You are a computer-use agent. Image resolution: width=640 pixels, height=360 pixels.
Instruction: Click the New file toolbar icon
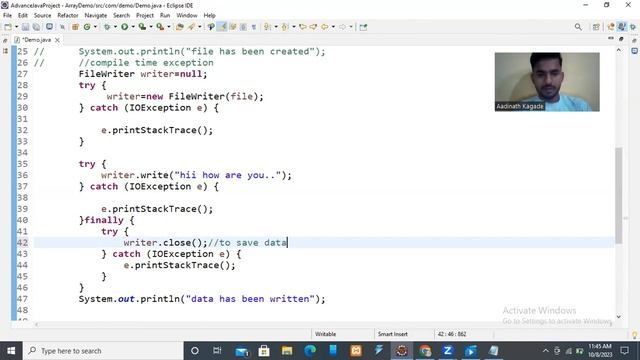click(8, 27)
